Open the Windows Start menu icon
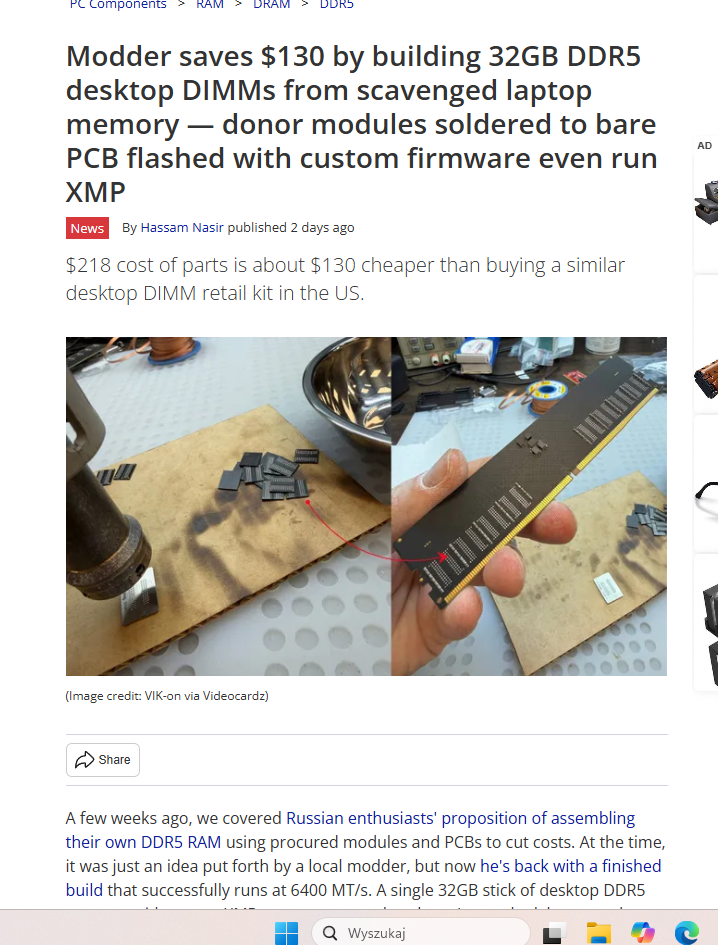 coord(286,933)
